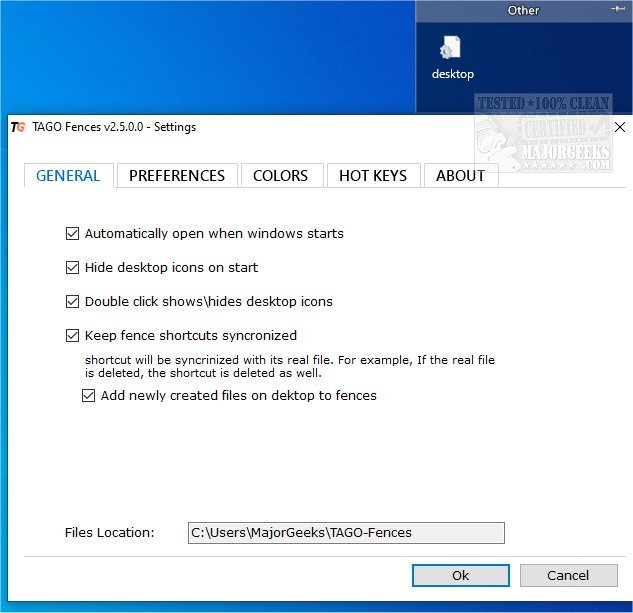
Task: Click the Cancel button
Action: click(x=568, y=575)
